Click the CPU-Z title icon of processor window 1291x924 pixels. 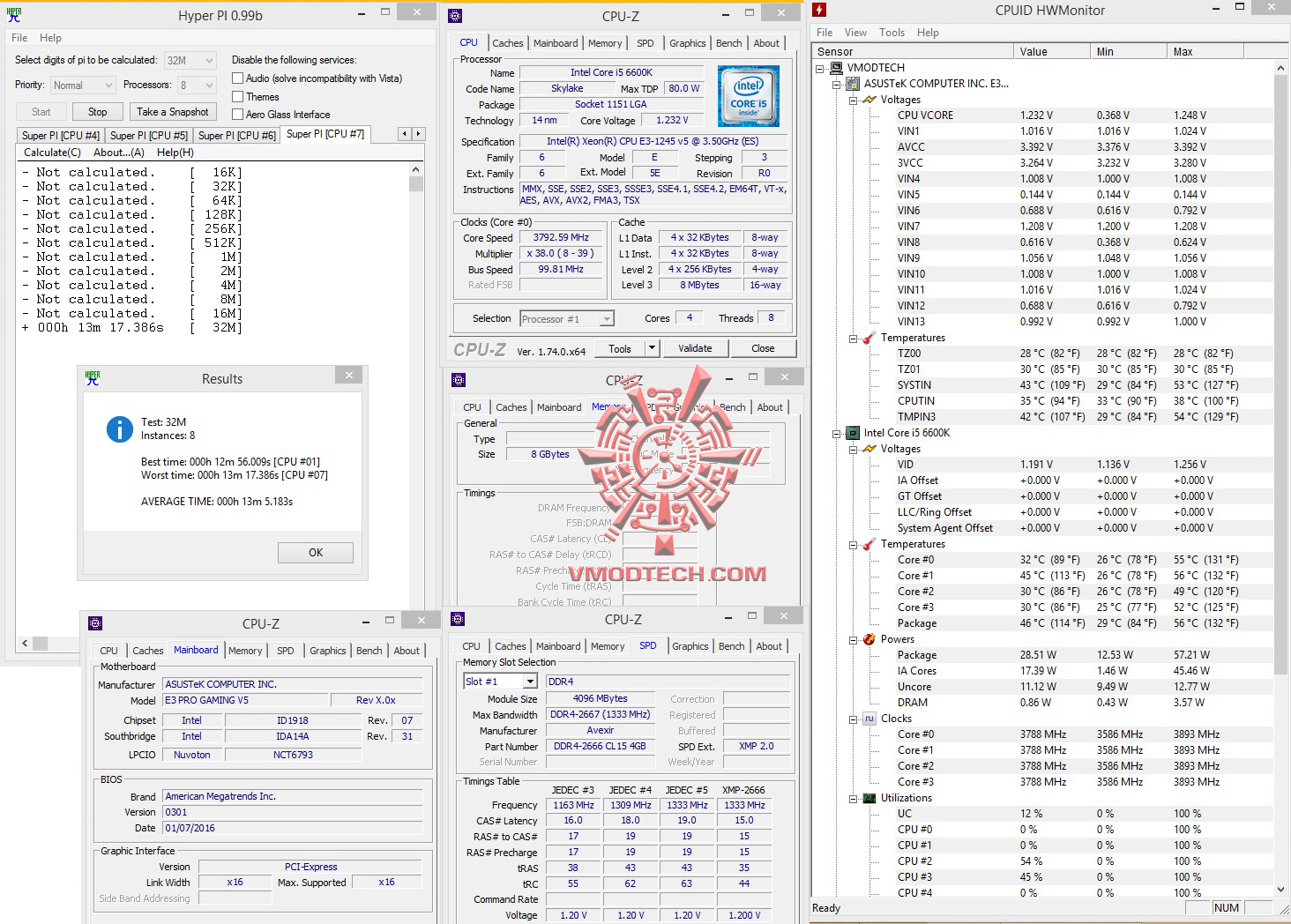[x=455, y=16]
